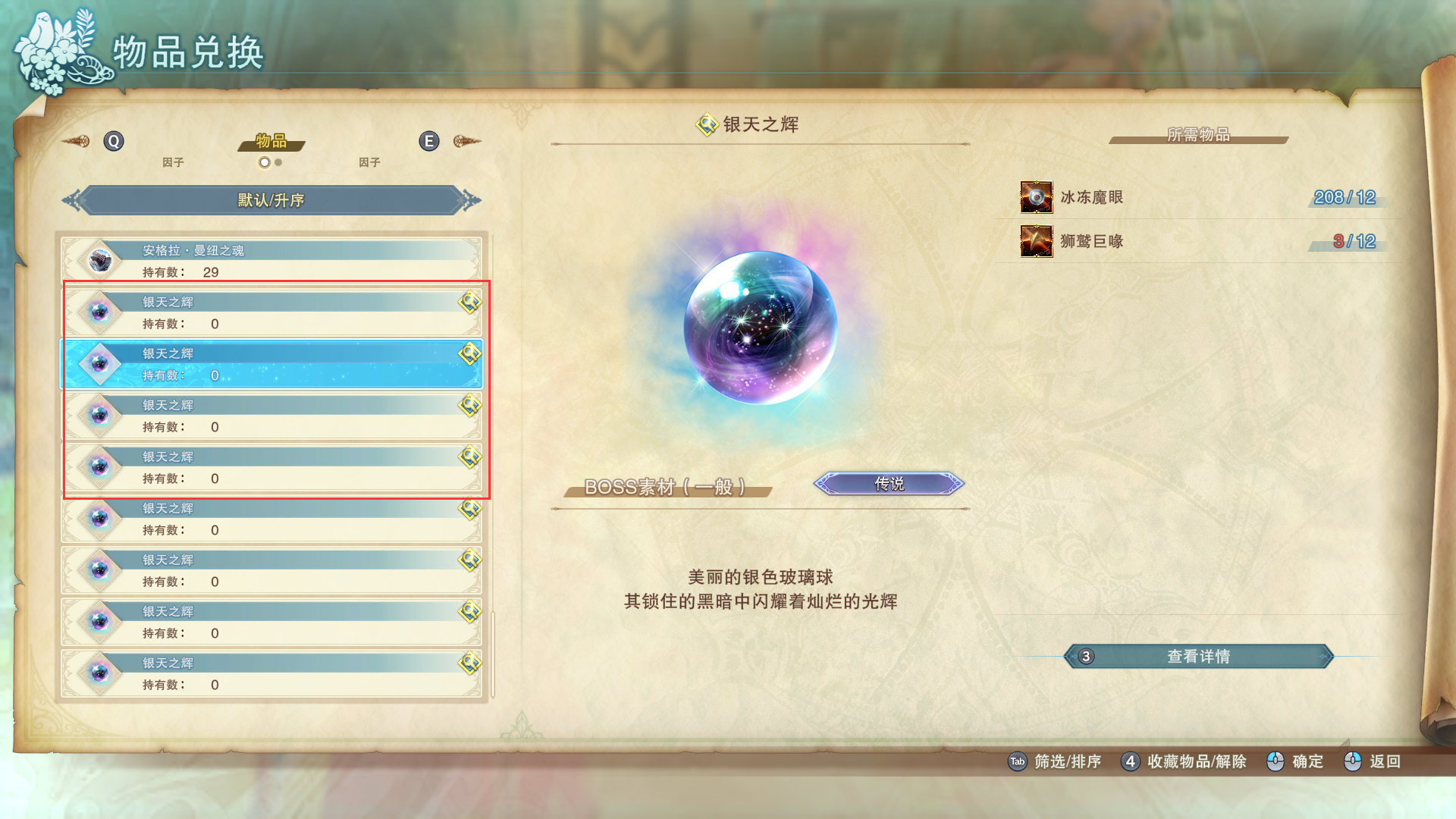Click the 狮鹫巨喙 material icon

point(1037,241)
